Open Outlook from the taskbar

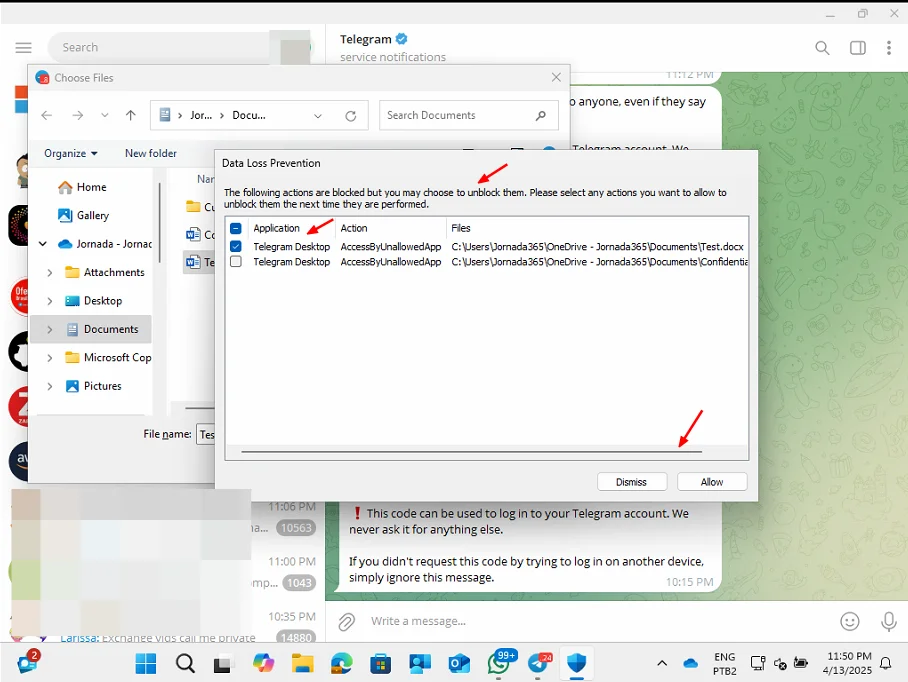click(x=459, y=663)
